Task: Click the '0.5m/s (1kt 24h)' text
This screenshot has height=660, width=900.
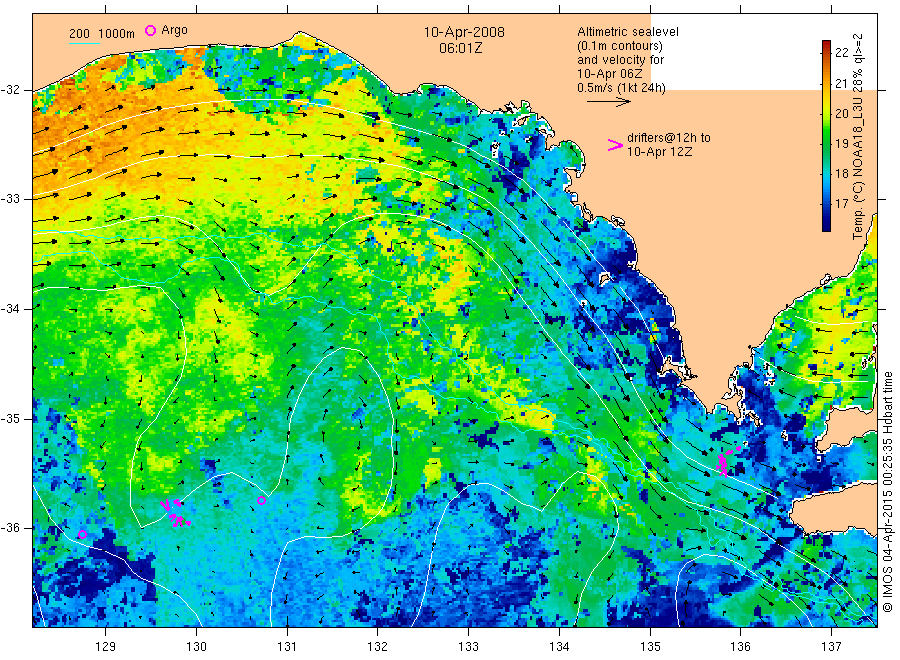Action: coord(621,88)
